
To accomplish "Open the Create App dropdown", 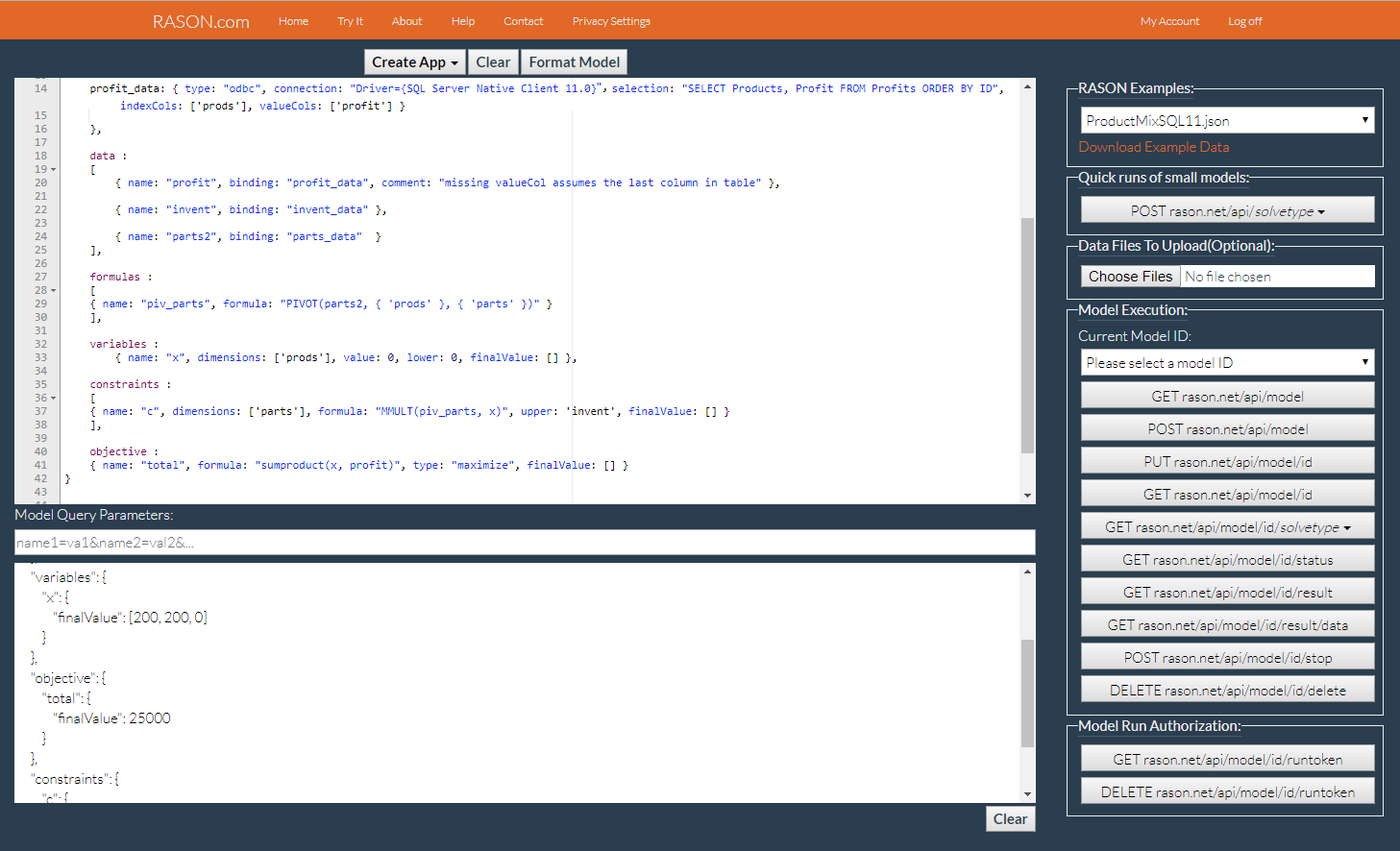I will click(x=414, y=62).
